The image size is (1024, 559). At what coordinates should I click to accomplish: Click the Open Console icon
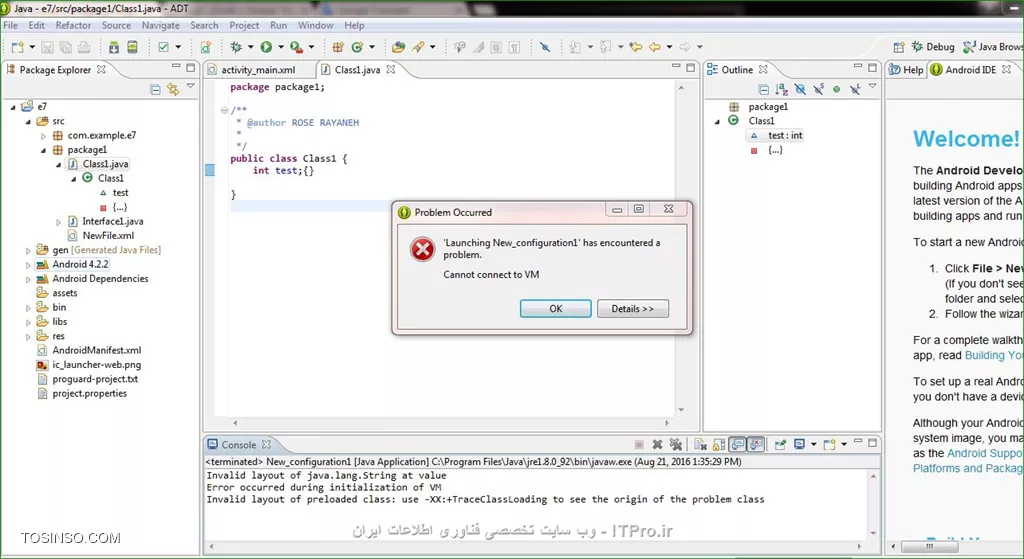pyautogui.click(x=829, y=445)
